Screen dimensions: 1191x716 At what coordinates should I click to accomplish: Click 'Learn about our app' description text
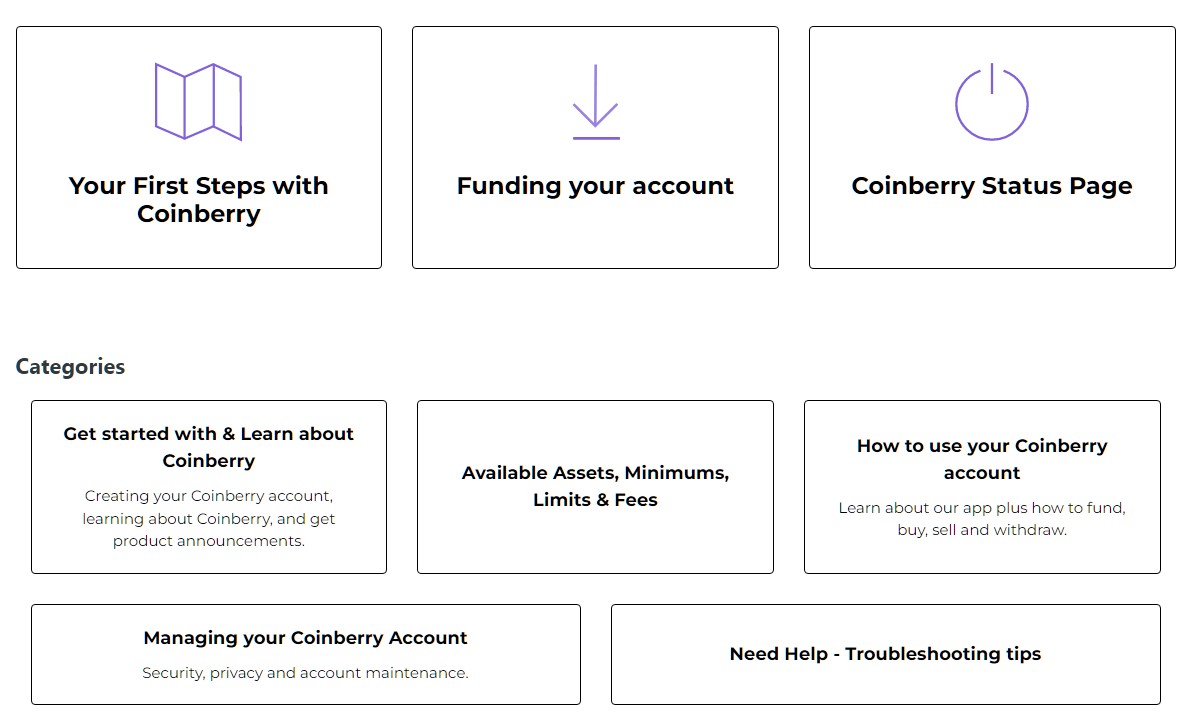coord(982,519)
